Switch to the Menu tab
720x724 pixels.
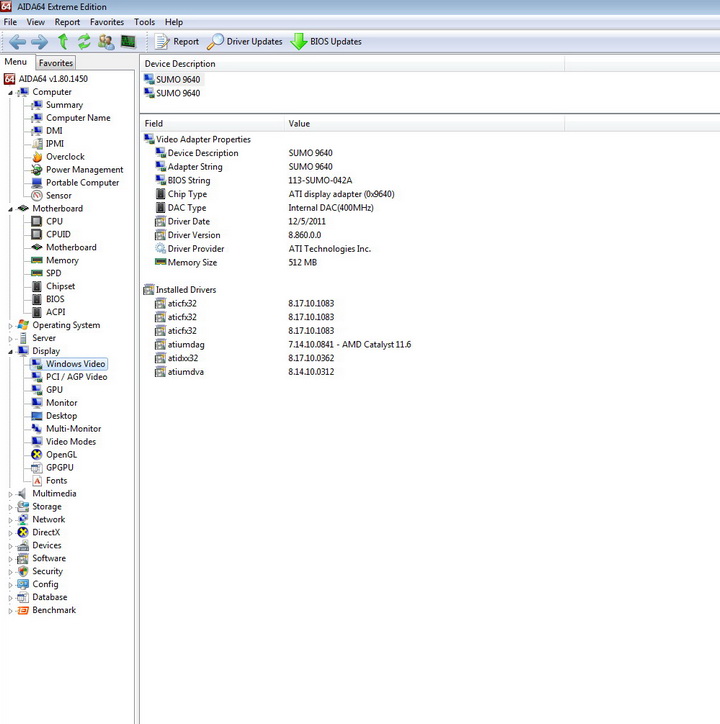(x=16, y=62)
